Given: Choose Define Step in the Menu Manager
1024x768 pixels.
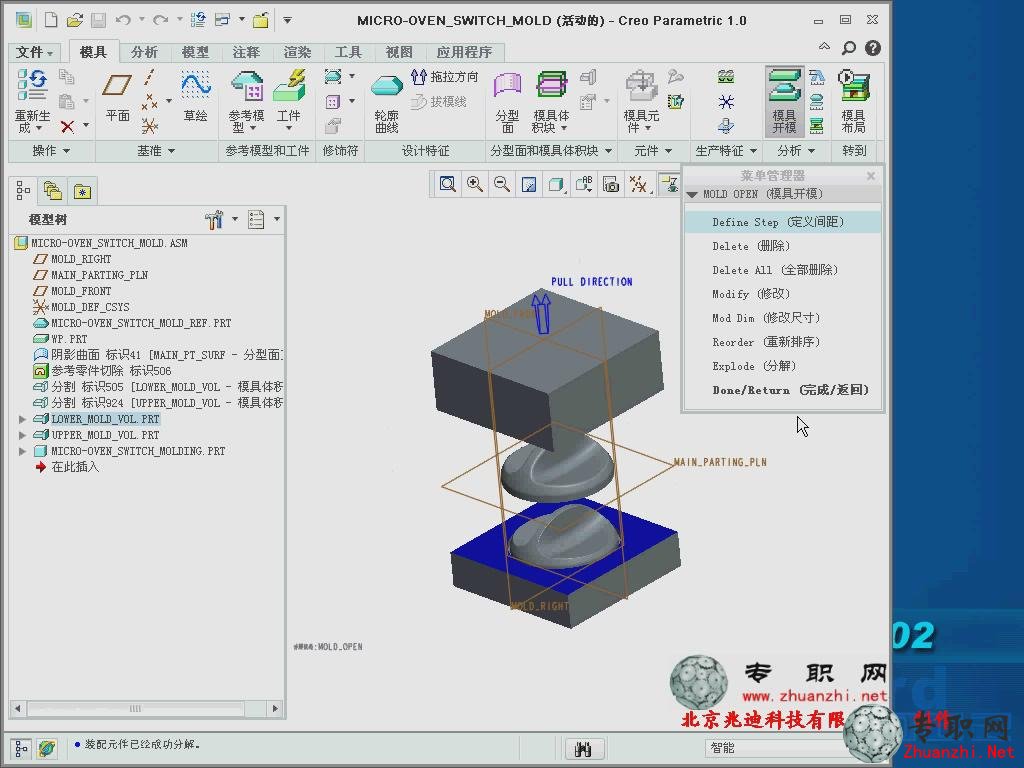Looking at the screenshot, I should (x=782, y=222).
